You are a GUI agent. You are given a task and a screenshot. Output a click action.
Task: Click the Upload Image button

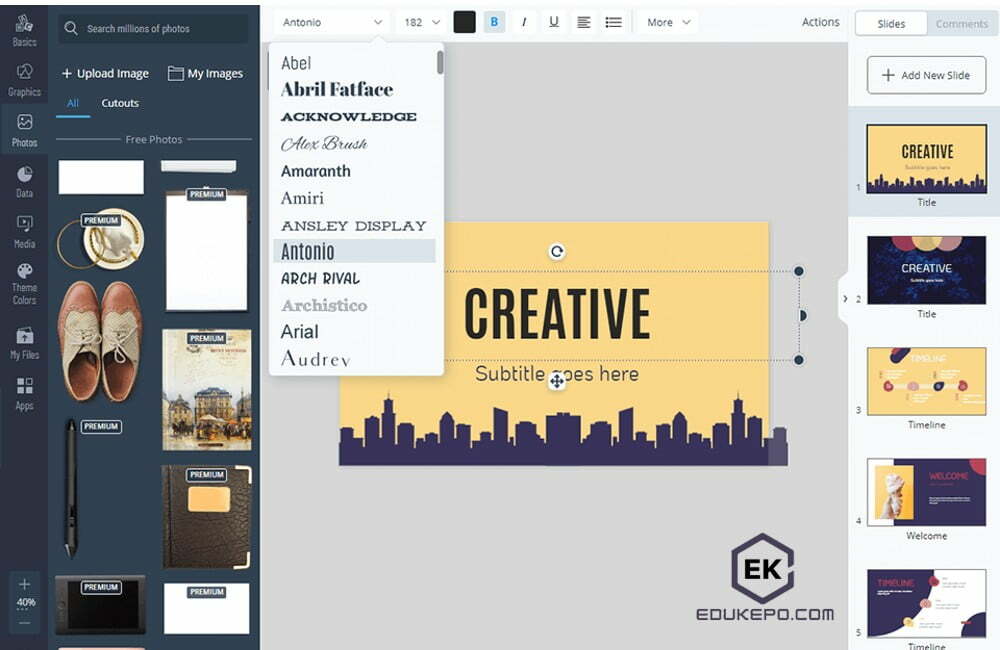tap(105, 73)
